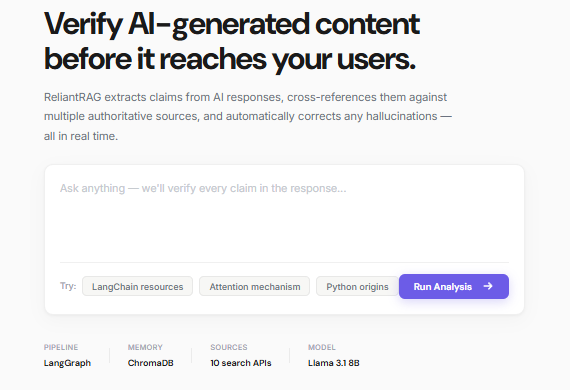Click the ChromaDB memory value
This screenshot has height=390, width=570.
pos(150,363)
